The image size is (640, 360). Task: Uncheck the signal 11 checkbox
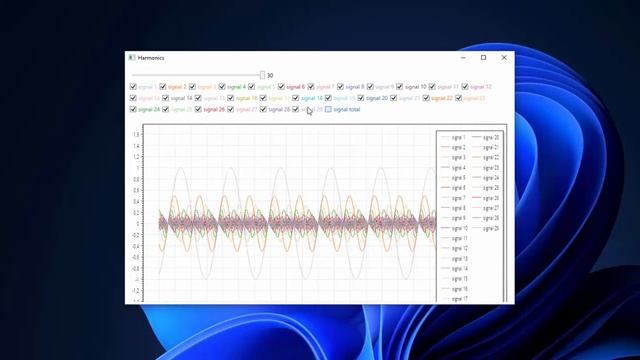click(432, 87)
